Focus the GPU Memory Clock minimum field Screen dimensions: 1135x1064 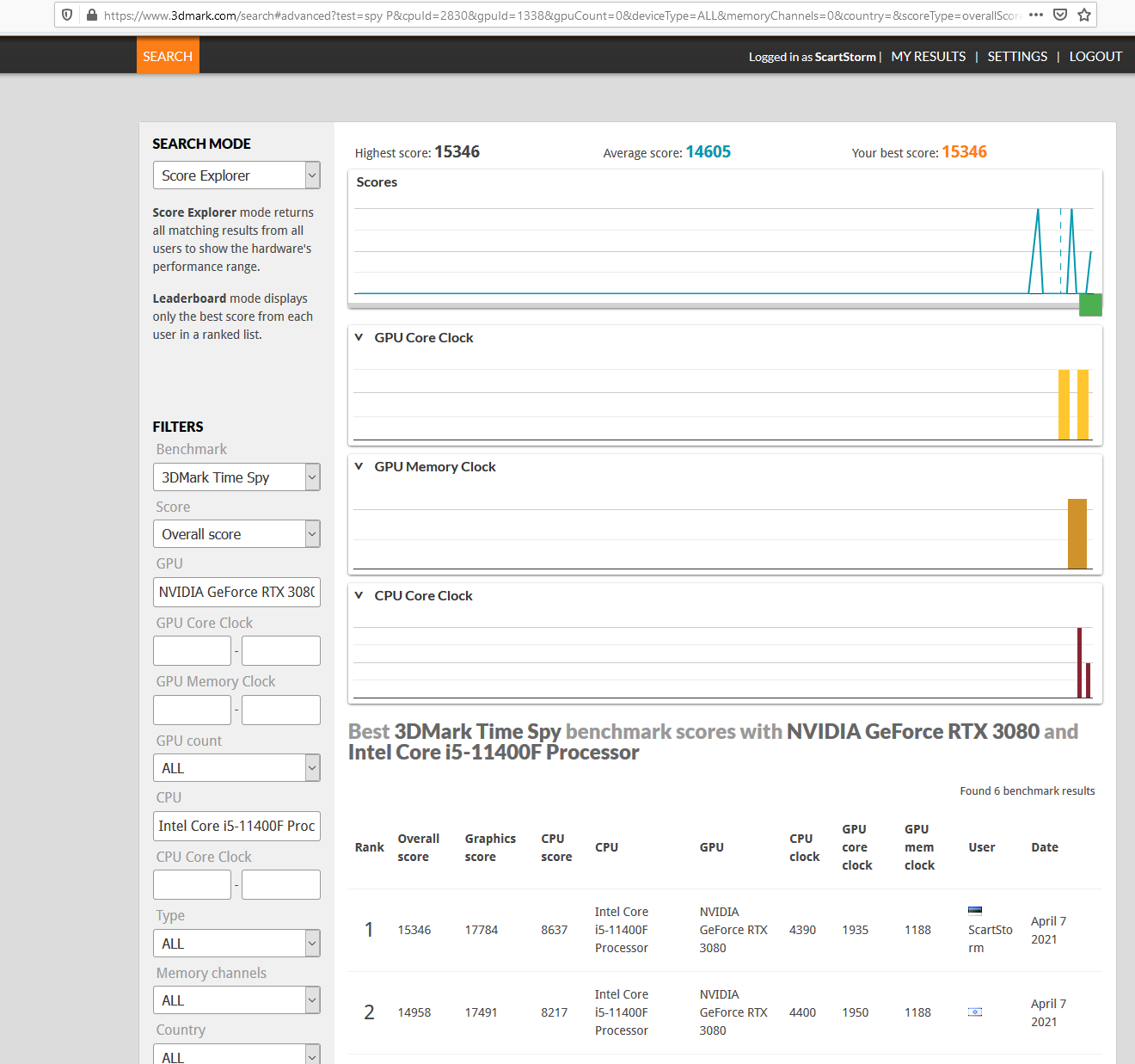click(x=192, y=710)
